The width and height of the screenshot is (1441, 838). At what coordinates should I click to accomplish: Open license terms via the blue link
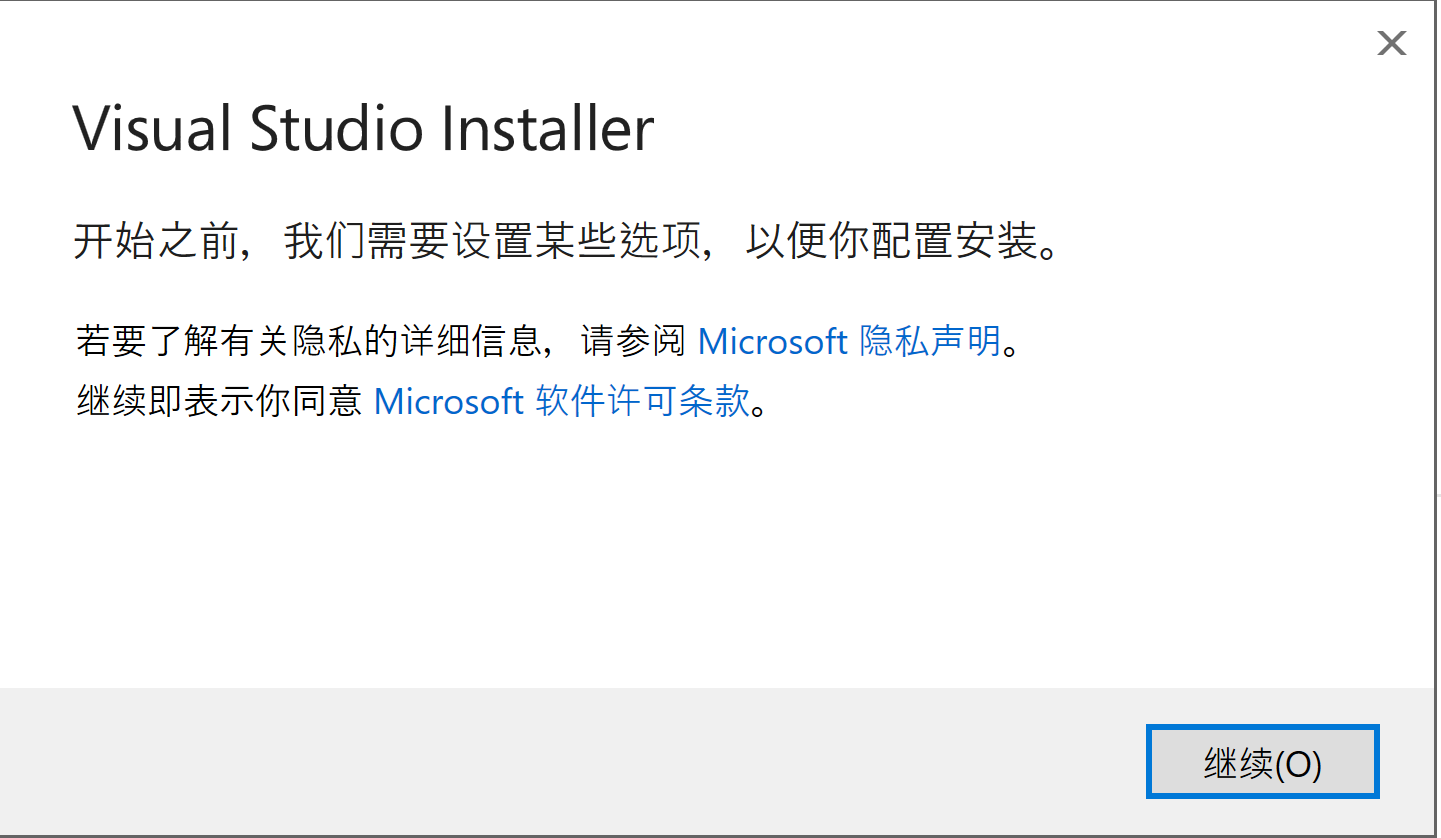tap(562, 401)
